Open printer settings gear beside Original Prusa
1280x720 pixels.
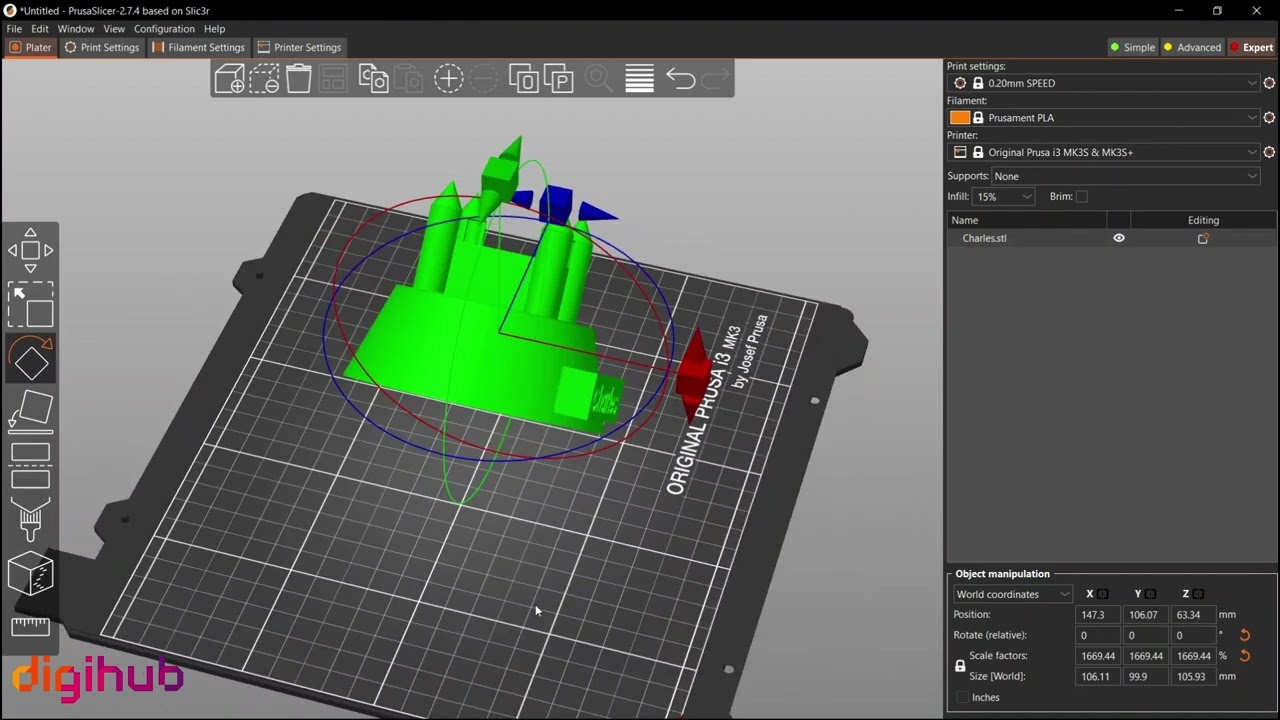point(1269,152)
